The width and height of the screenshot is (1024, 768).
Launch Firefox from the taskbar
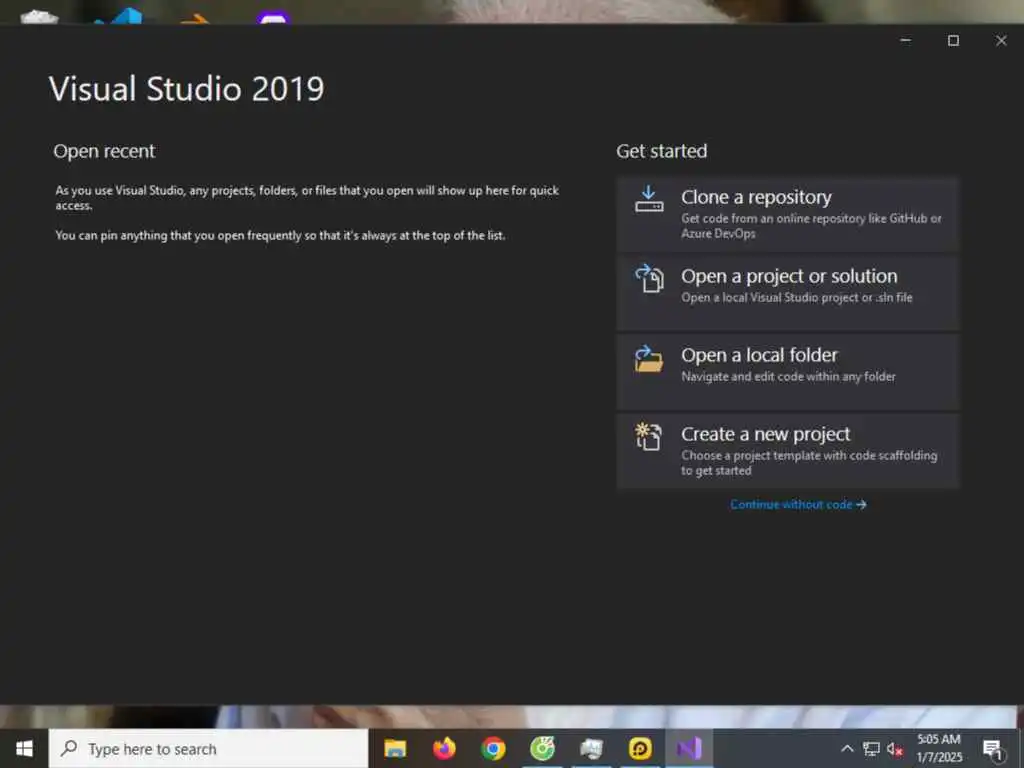[444, 748]
